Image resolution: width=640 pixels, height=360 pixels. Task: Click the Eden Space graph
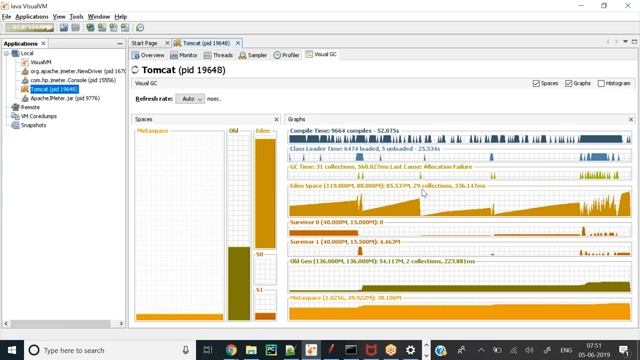pyautogui.click(x=460, y=202)
